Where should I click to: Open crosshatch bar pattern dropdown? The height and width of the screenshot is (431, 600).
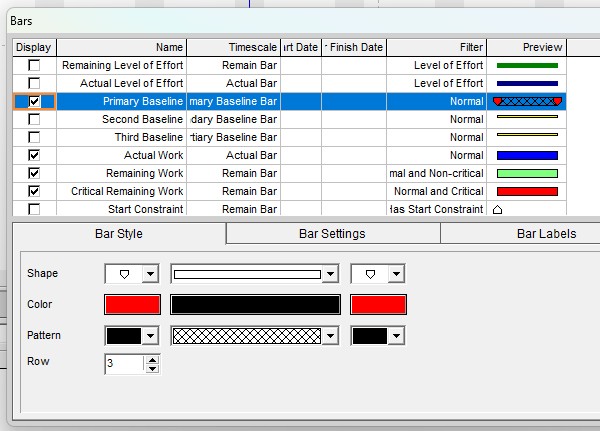pyautogui.click(x=330, y=336)
